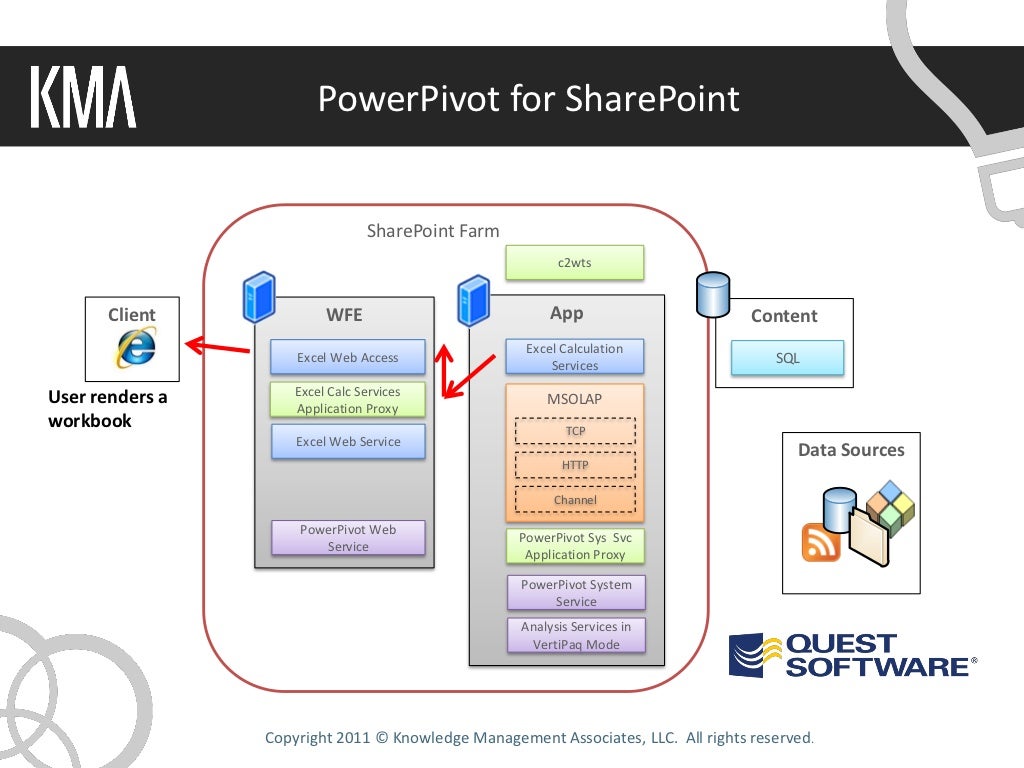This screenshot has height=768, width=1024.
Task: Select the HTTP dashed box
Action: click(x=575, y=465)
